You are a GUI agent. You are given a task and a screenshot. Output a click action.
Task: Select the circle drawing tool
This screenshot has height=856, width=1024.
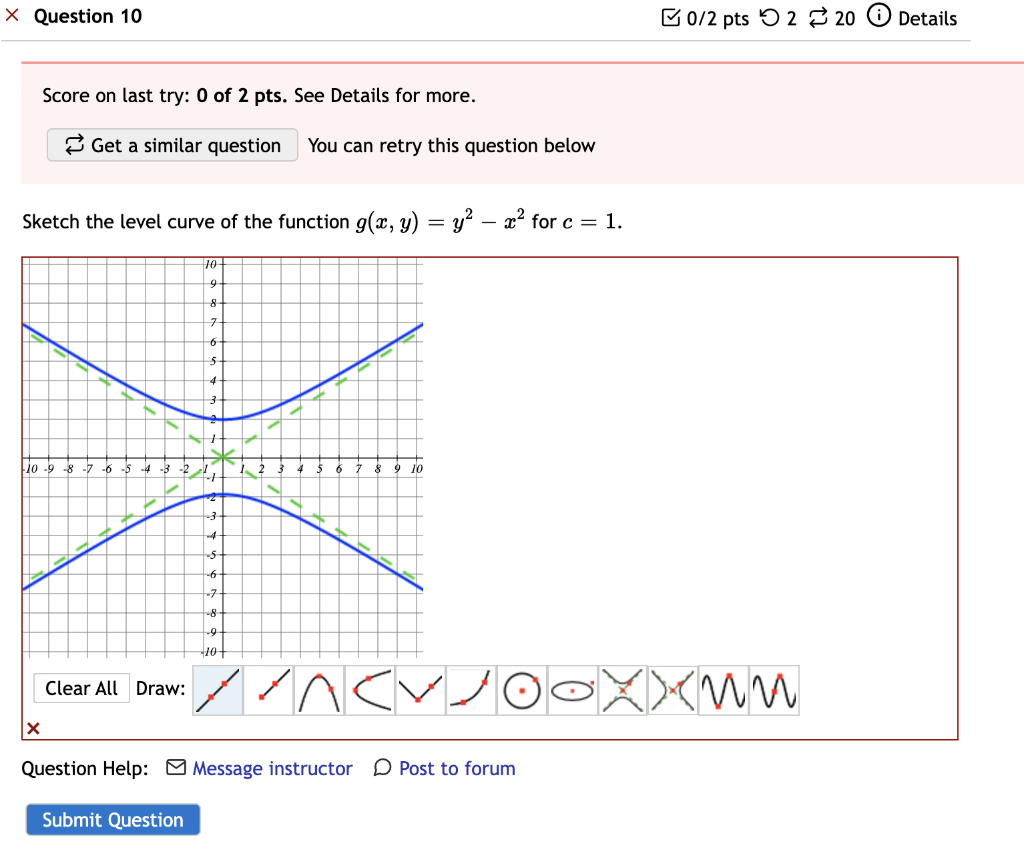(x=521, y=690)
